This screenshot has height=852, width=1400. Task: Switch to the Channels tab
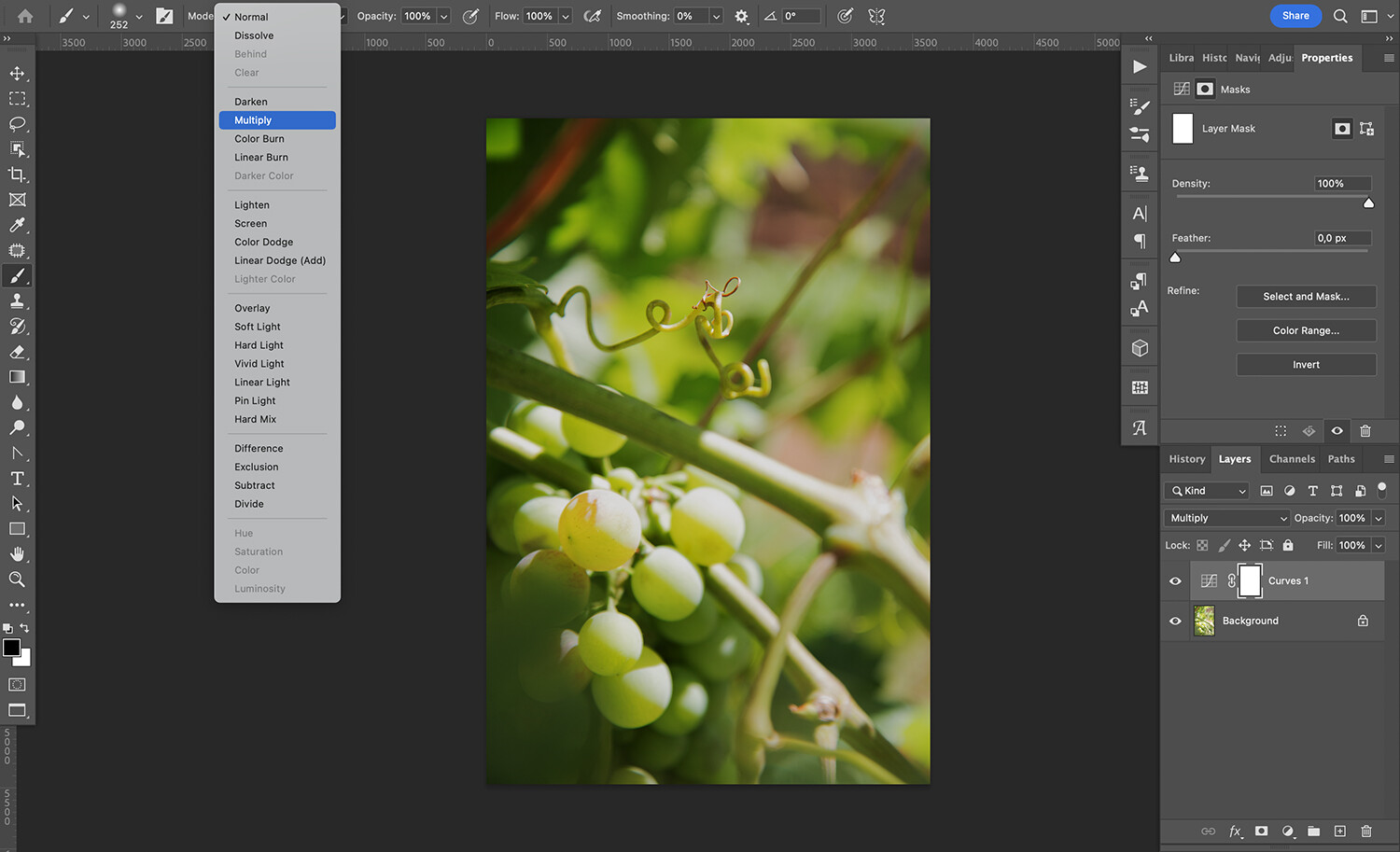1292,459
